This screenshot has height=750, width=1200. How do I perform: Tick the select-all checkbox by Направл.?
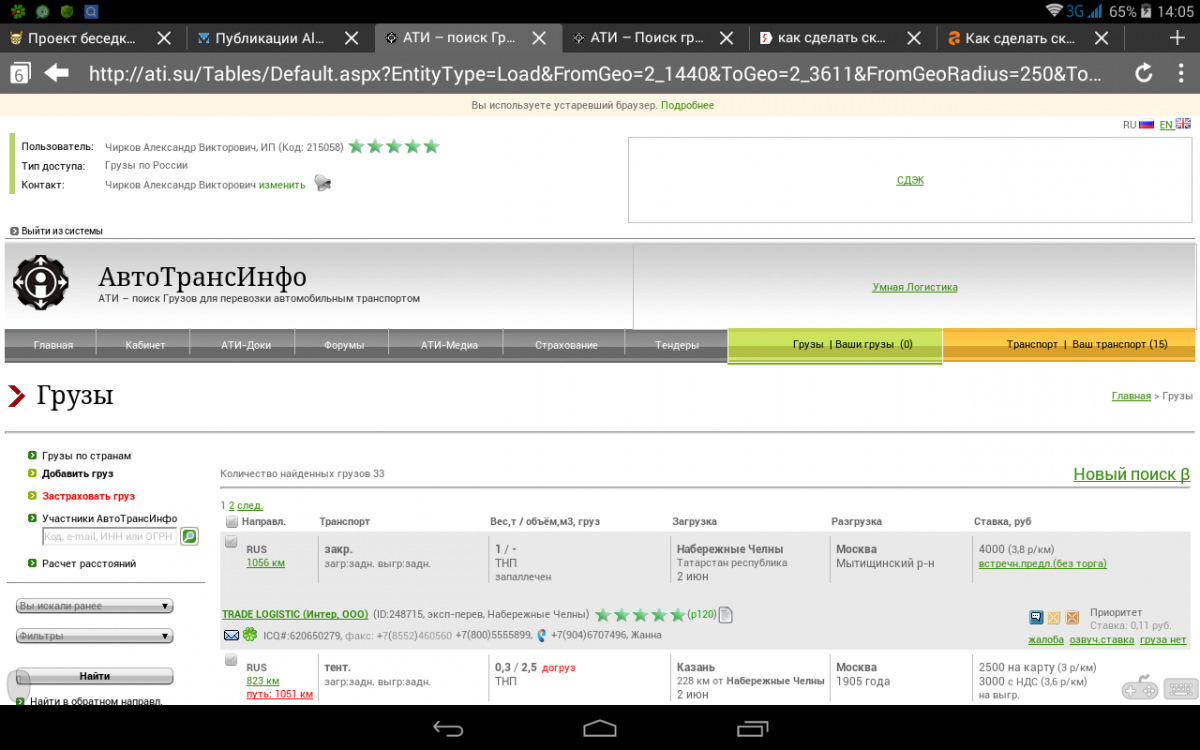point(232,522)
